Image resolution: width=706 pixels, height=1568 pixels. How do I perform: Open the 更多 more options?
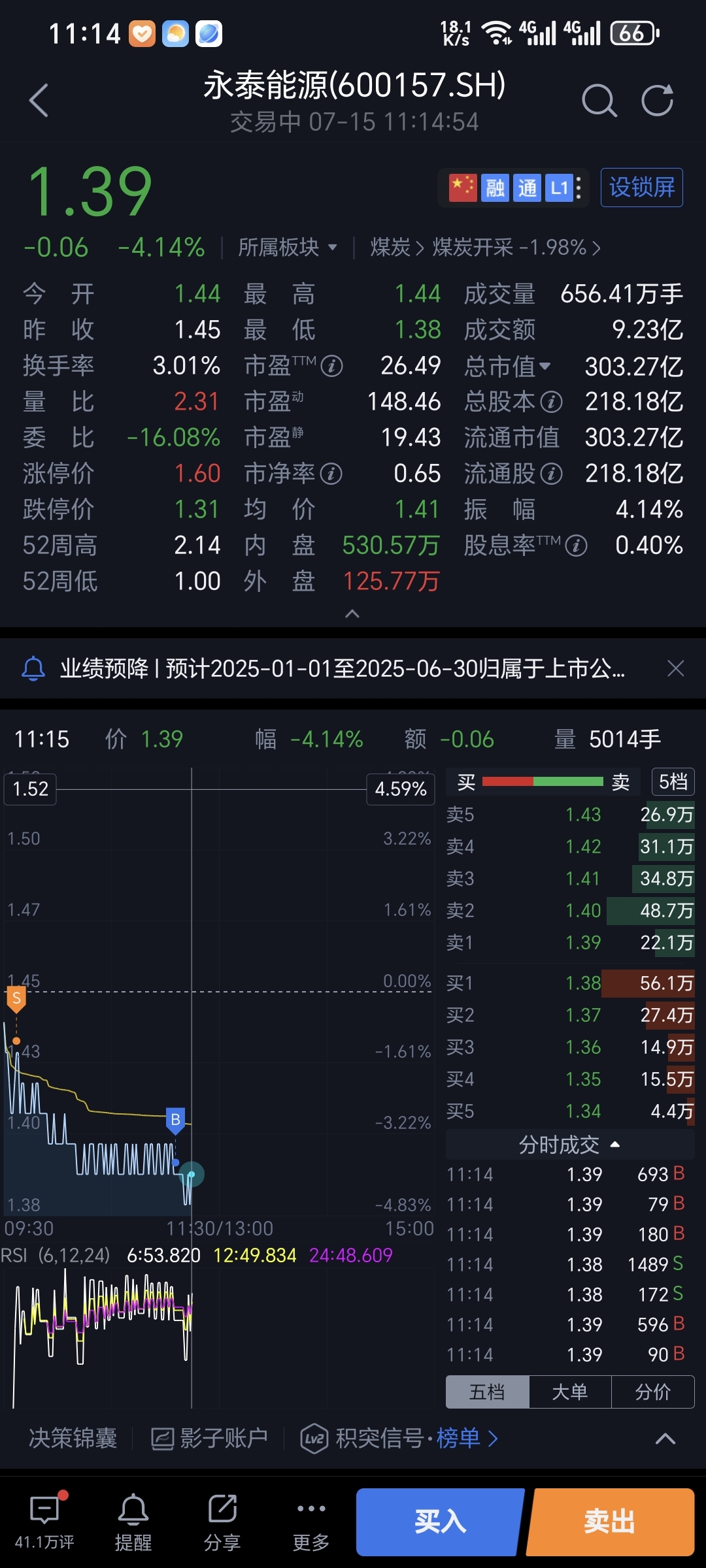click(311, 1522)
